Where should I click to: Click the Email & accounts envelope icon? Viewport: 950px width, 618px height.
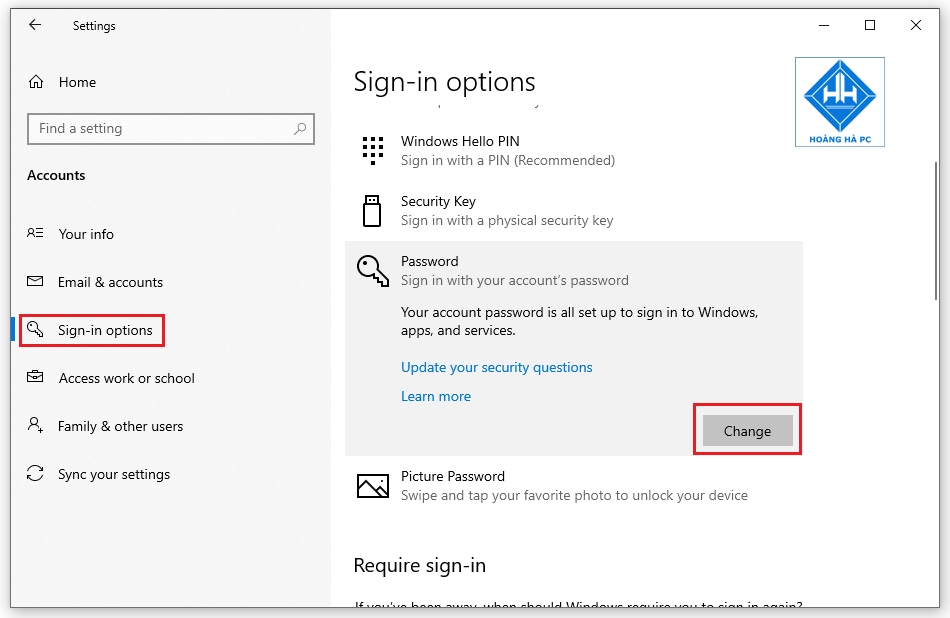[35, 281]
